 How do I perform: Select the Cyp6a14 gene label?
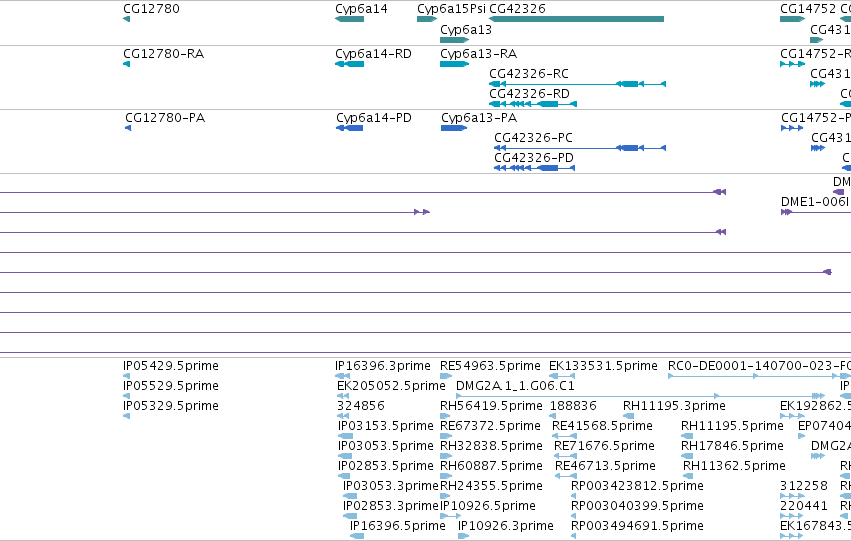(x=361, y=9)
